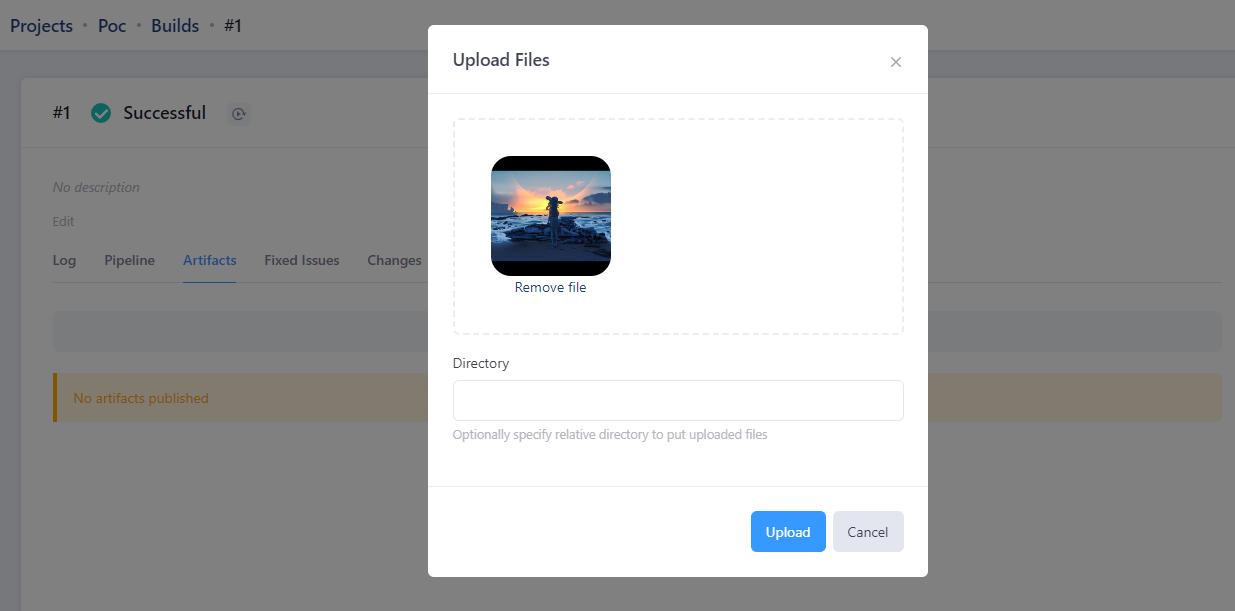Focus the Directory text field
Image resolution: width=1235 pixels, height=611 pixels.
tap(677, 400)
